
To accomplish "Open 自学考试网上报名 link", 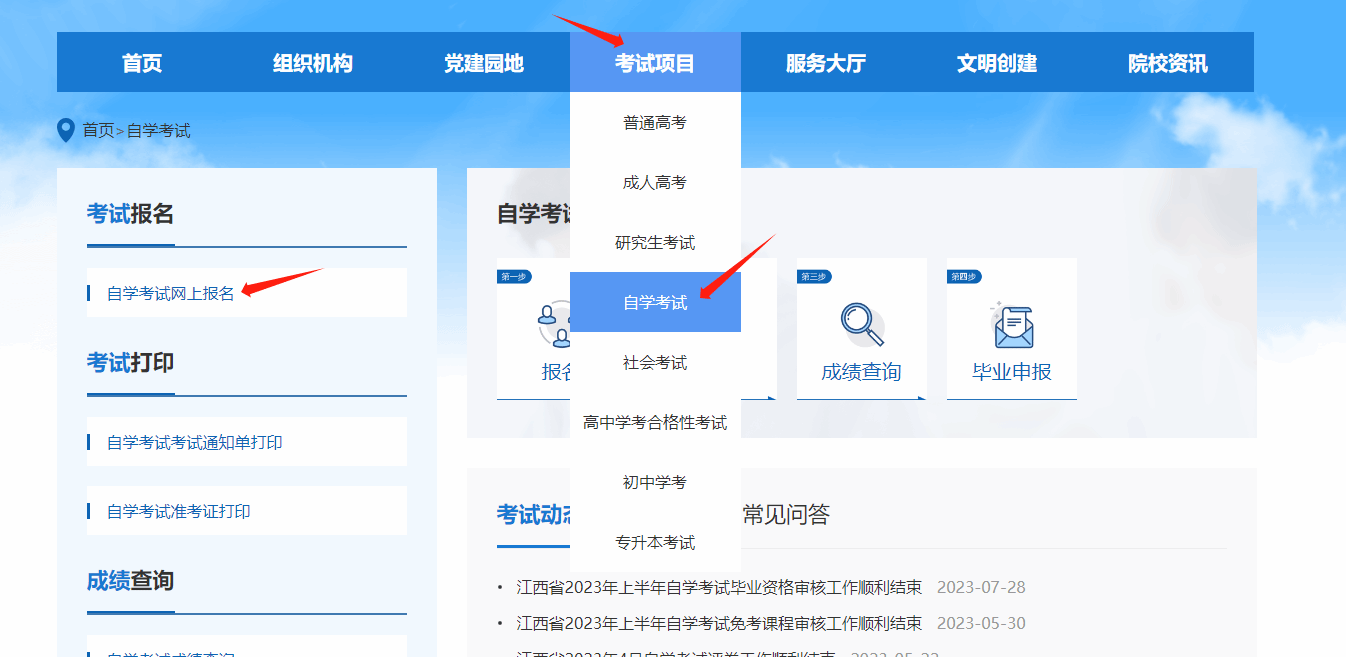I will [171, 293].
